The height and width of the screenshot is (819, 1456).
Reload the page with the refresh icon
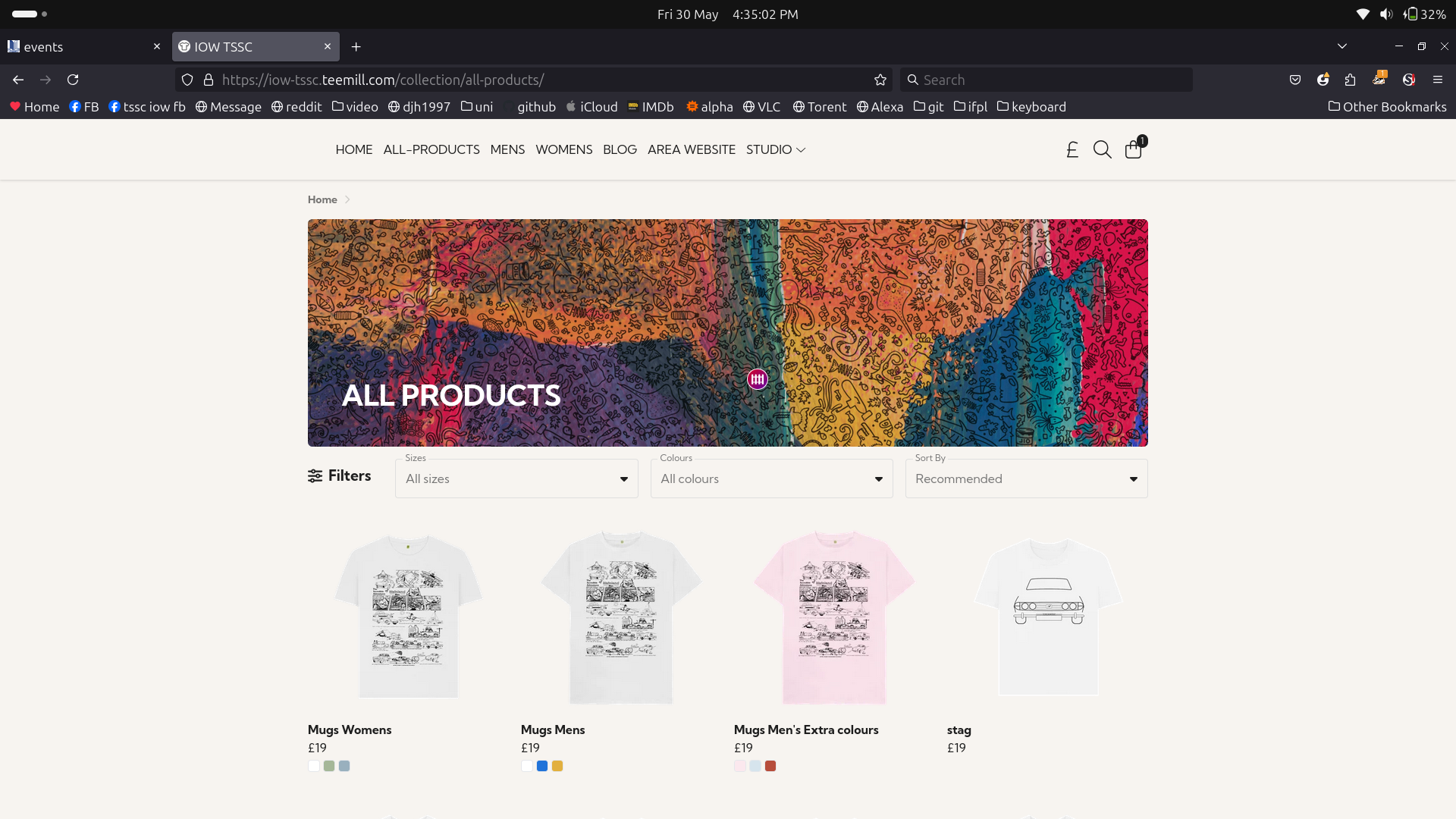[73, 80]
